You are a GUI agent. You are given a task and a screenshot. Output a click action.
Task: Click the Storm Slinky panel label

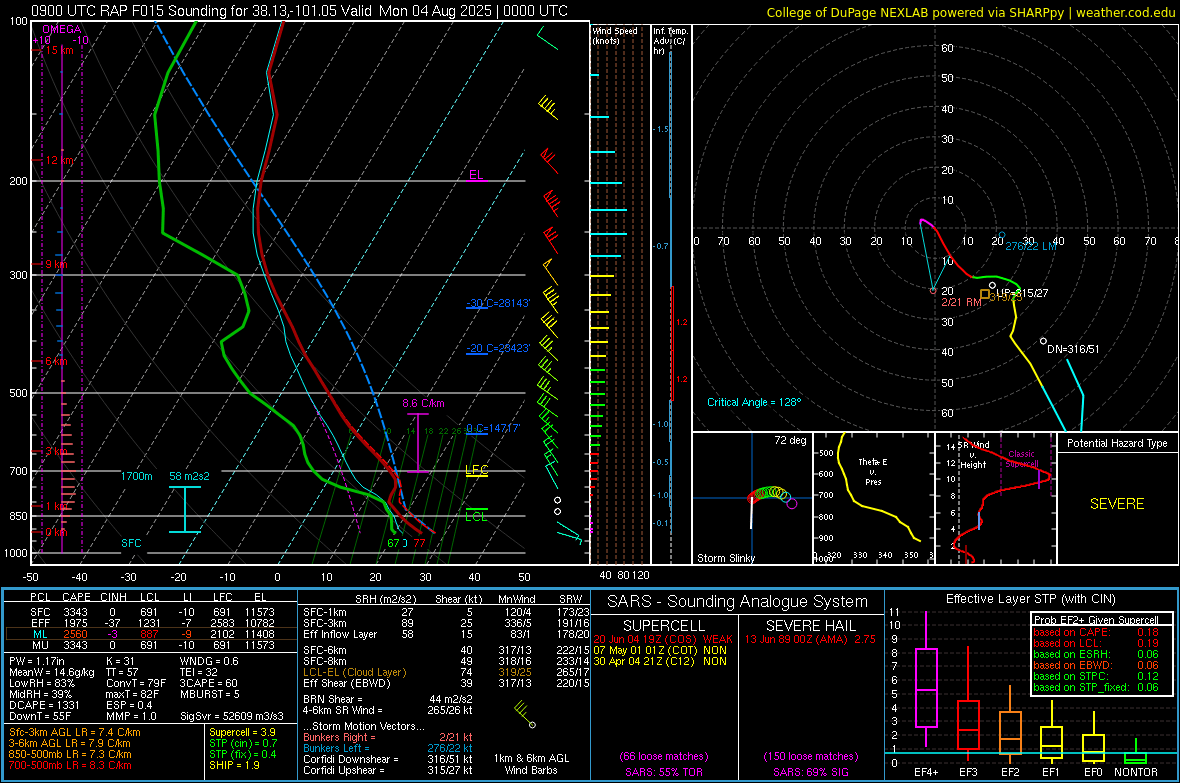click(x=725, y=558)
